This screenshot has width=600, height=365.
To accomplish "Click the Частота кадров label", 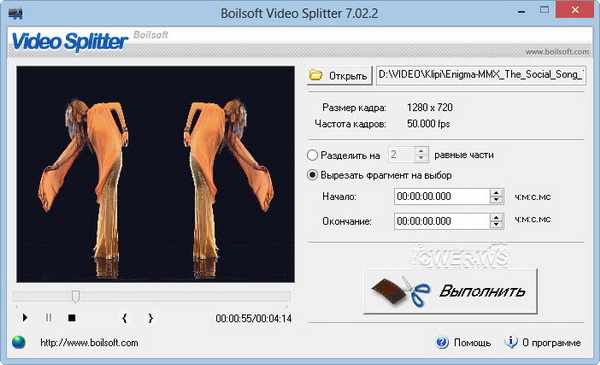I will coord(350,124).
